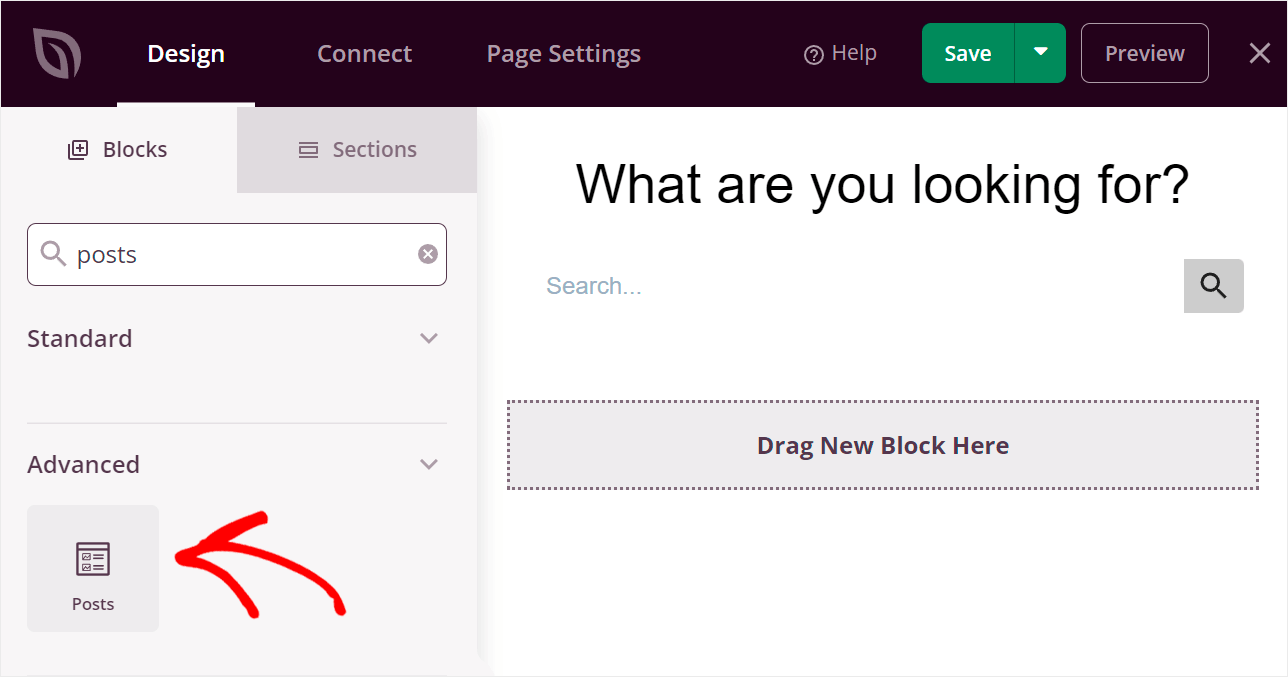Open the Help link

840,53
